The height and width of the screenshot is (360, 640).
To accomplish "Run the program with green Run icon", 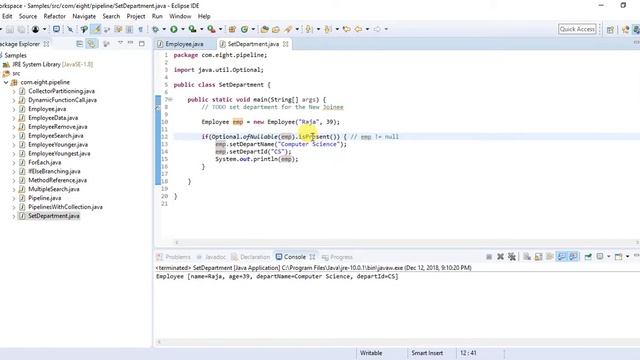I will [x=174, y=29].
